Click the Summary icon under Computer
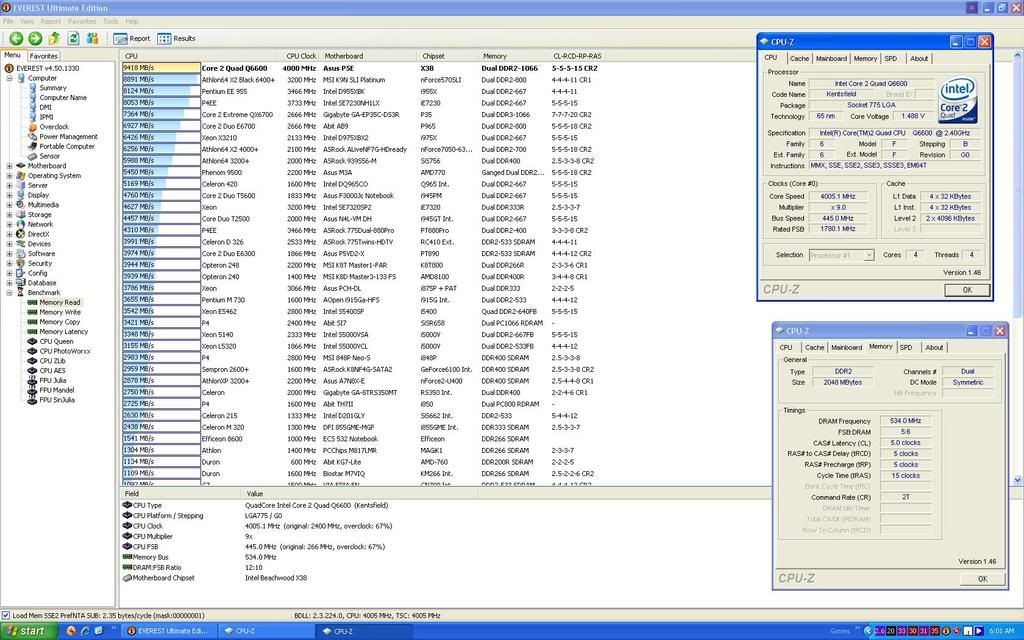1024x640 pixels. 33,88
